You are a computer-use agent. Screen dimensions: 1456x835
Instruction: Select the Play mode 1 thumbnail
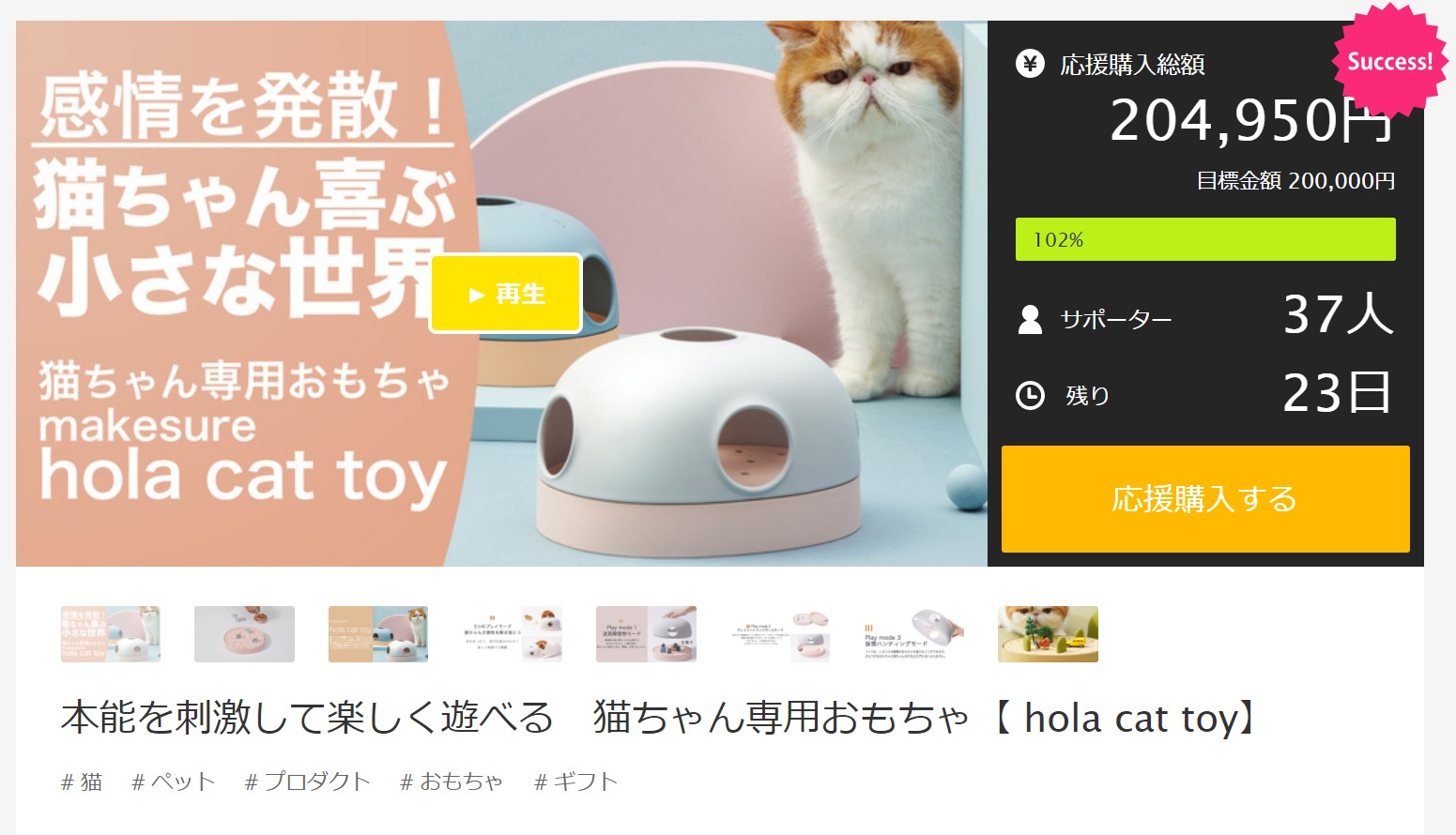coord(646,634)
